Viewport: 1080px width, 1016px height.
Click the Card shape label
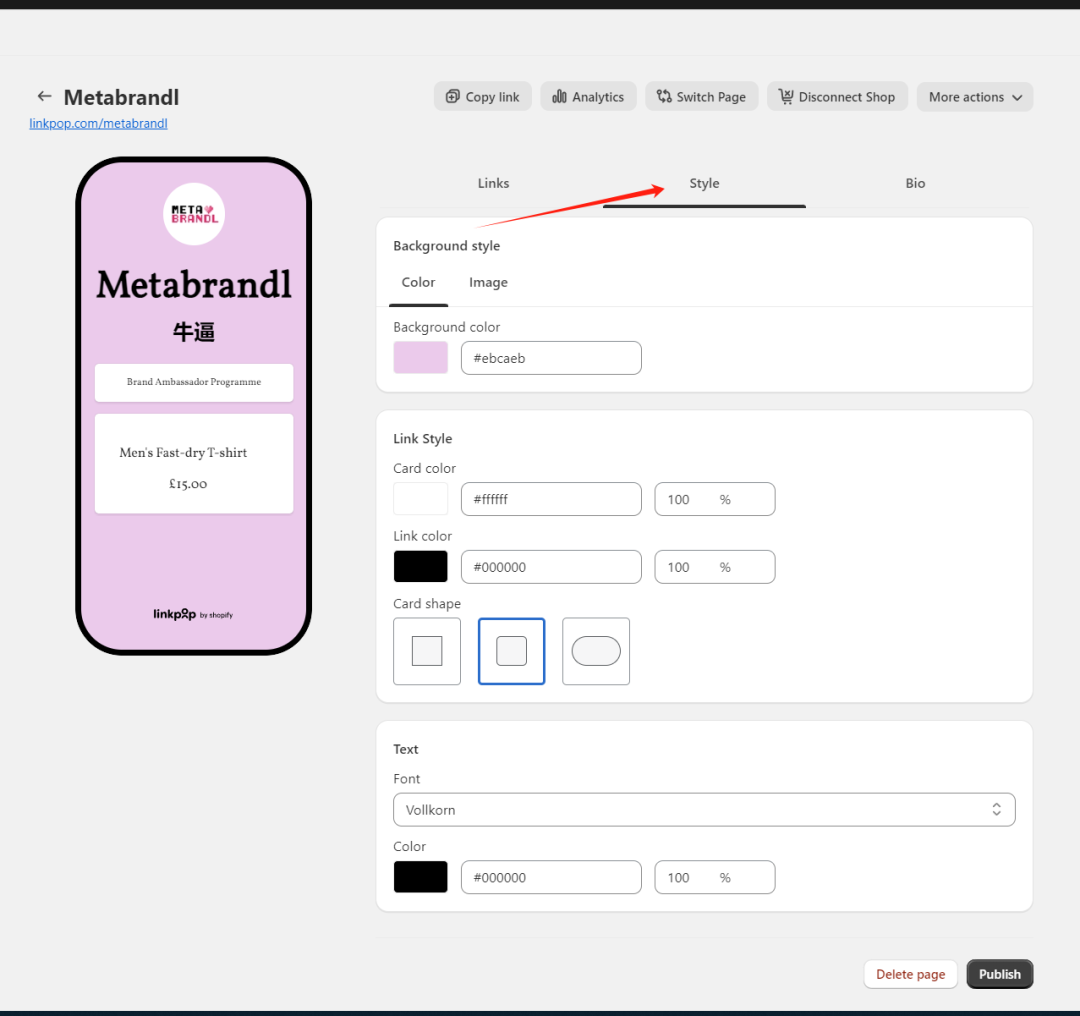427,603
